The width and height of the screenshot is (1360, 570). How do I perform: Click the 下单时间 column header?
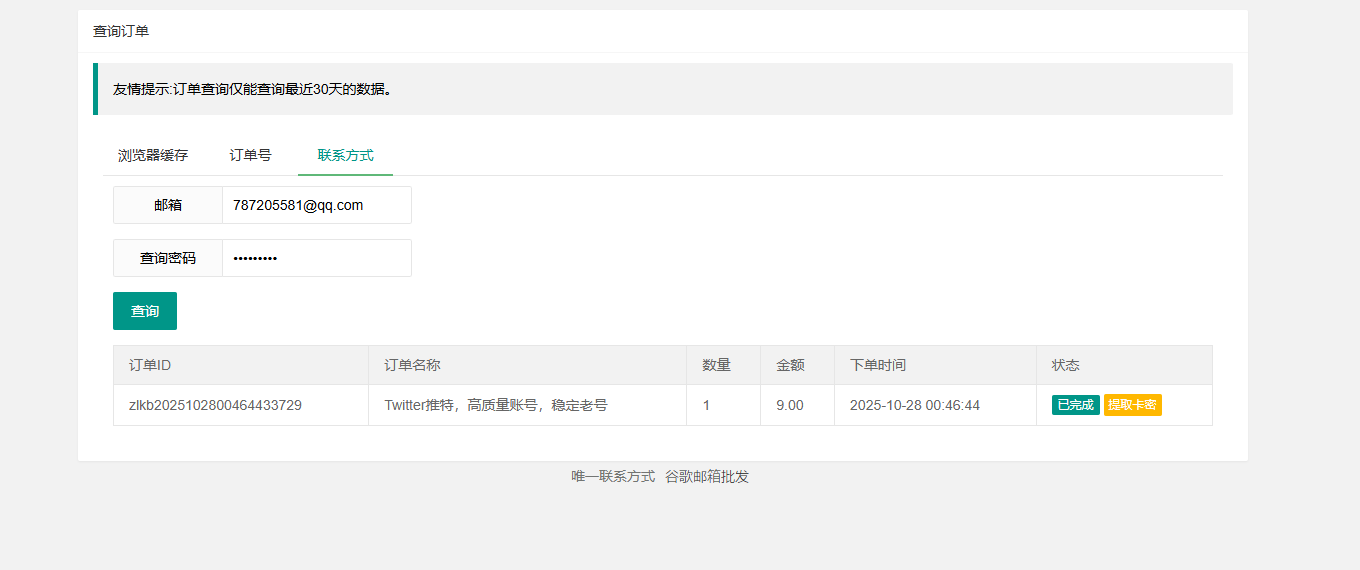point(878,365)
